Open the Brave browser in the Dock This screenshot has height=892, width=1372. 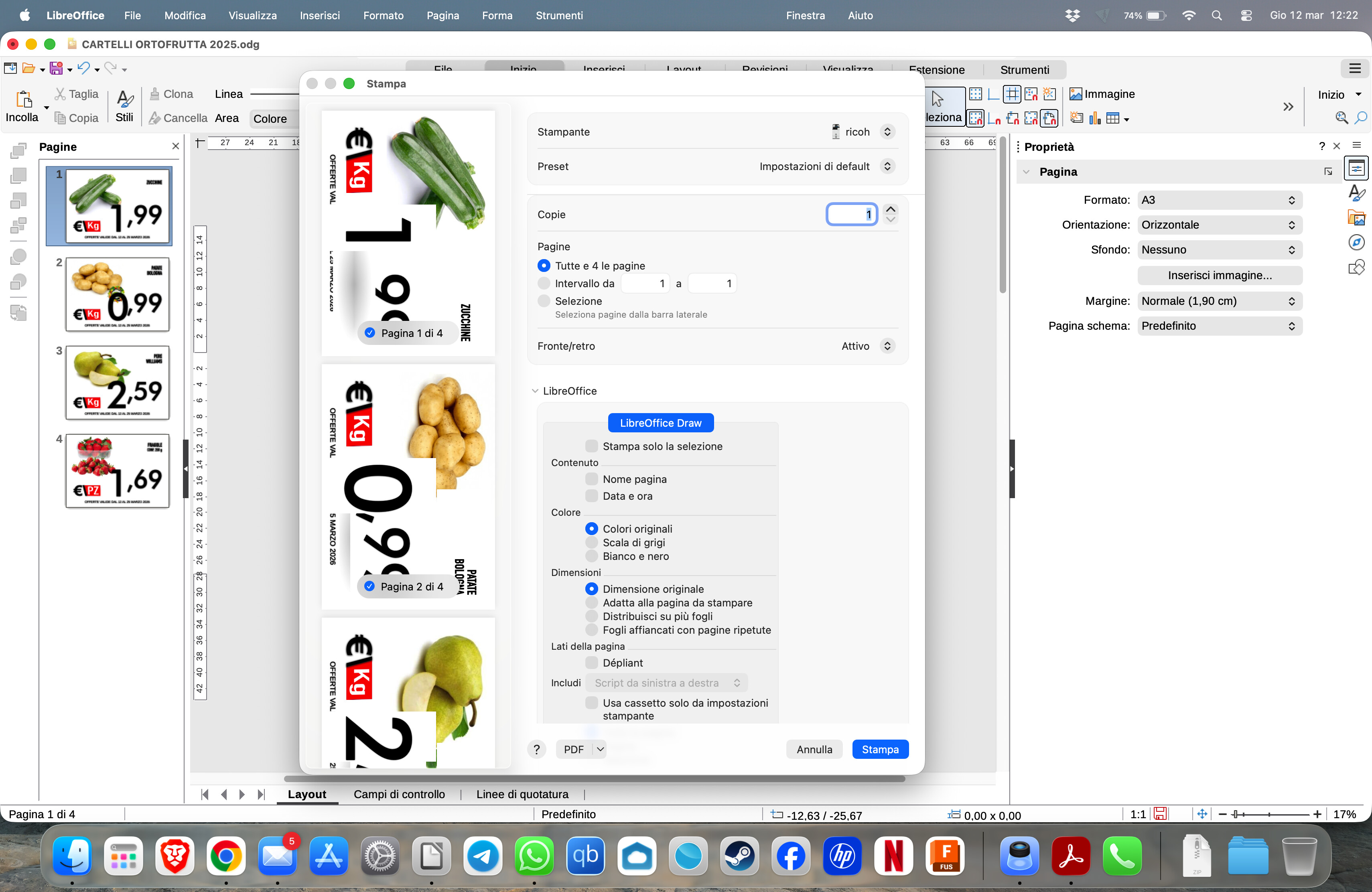[175, 856]
